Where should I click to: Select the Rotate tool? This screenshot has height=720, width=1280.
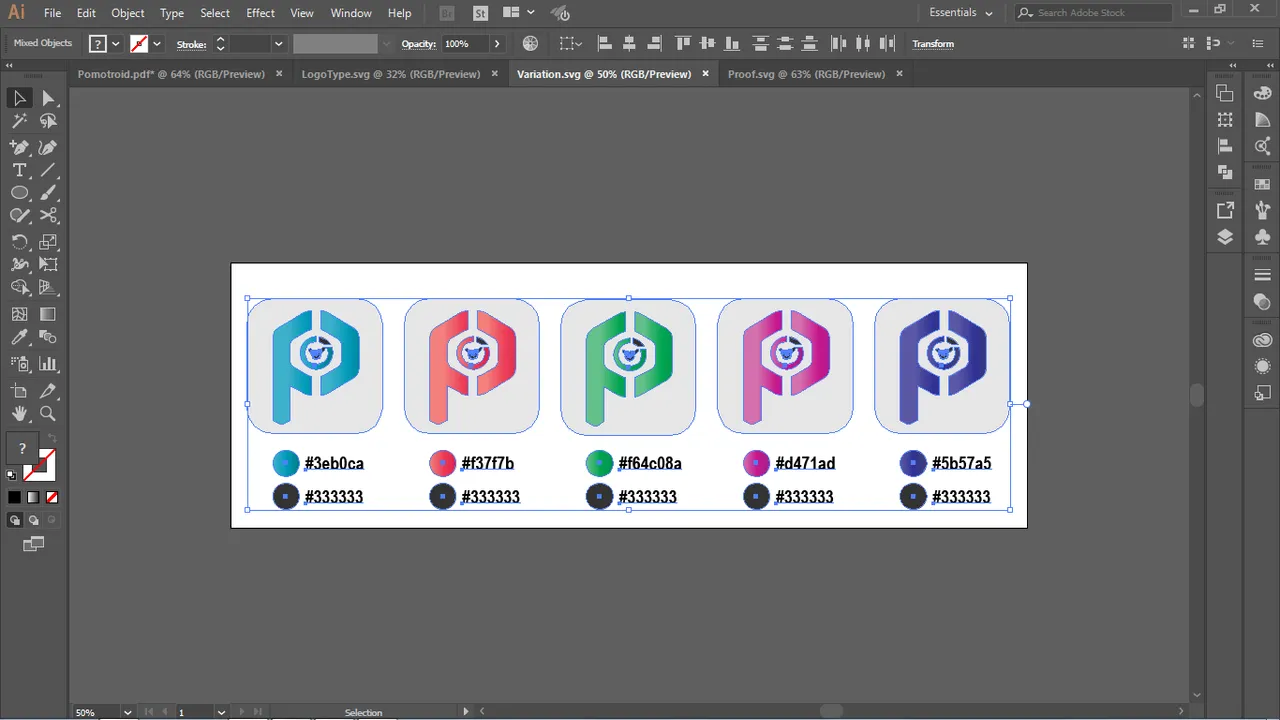coord(19,242)
